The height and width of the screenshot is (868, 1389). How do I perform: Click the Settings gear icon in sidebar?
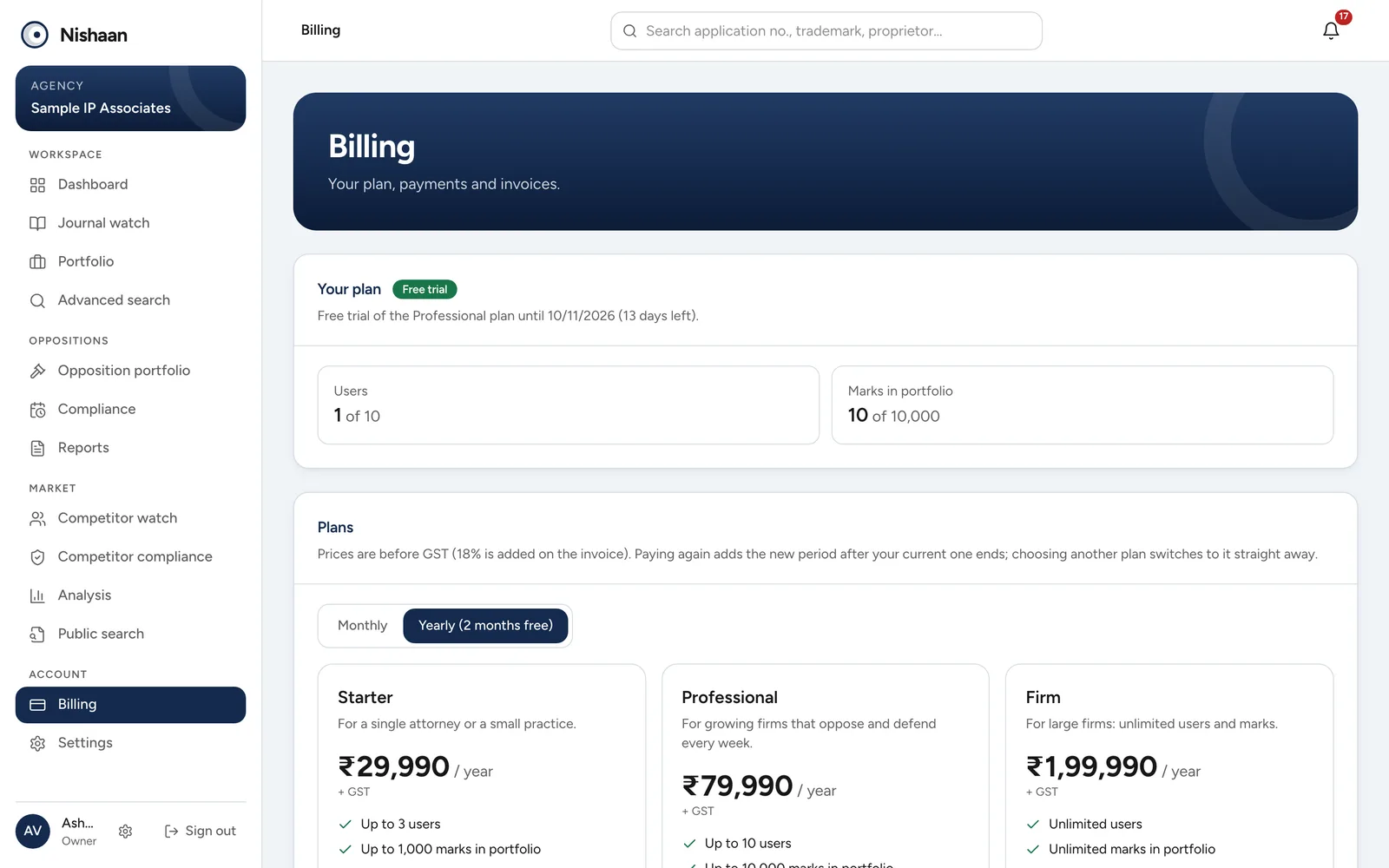point(37,743)
